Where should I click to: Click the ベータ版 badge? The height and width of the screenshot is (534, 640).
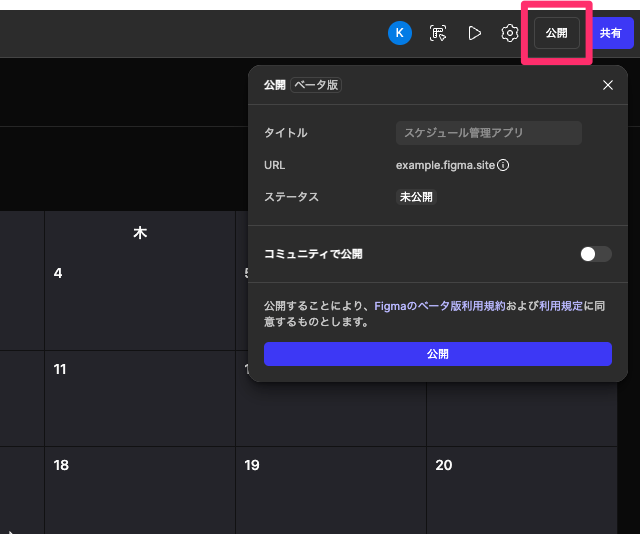point(316,85)
